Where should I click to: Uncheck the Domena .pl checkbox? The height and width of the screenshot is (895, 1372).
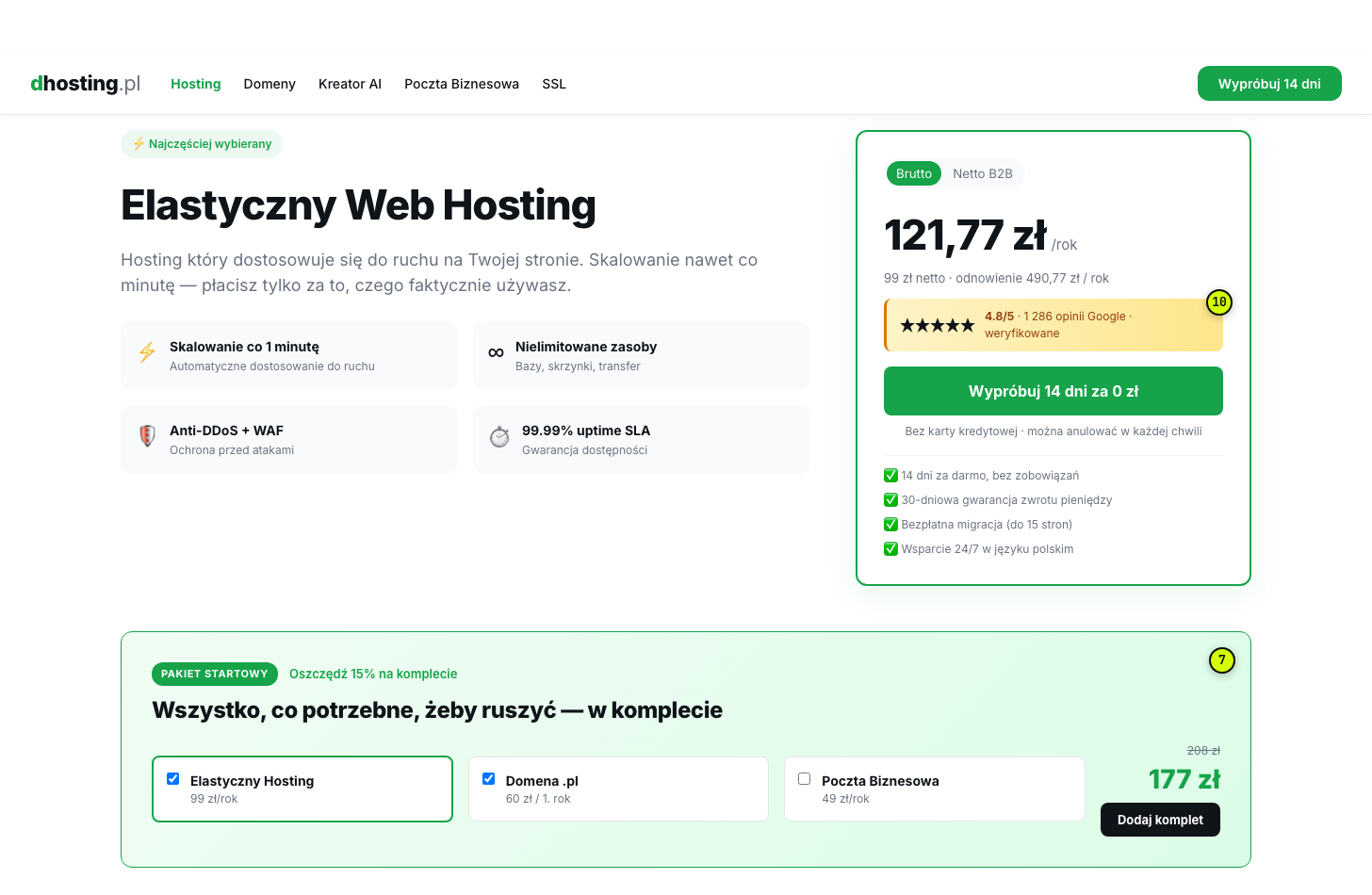(x=489, y=779)
